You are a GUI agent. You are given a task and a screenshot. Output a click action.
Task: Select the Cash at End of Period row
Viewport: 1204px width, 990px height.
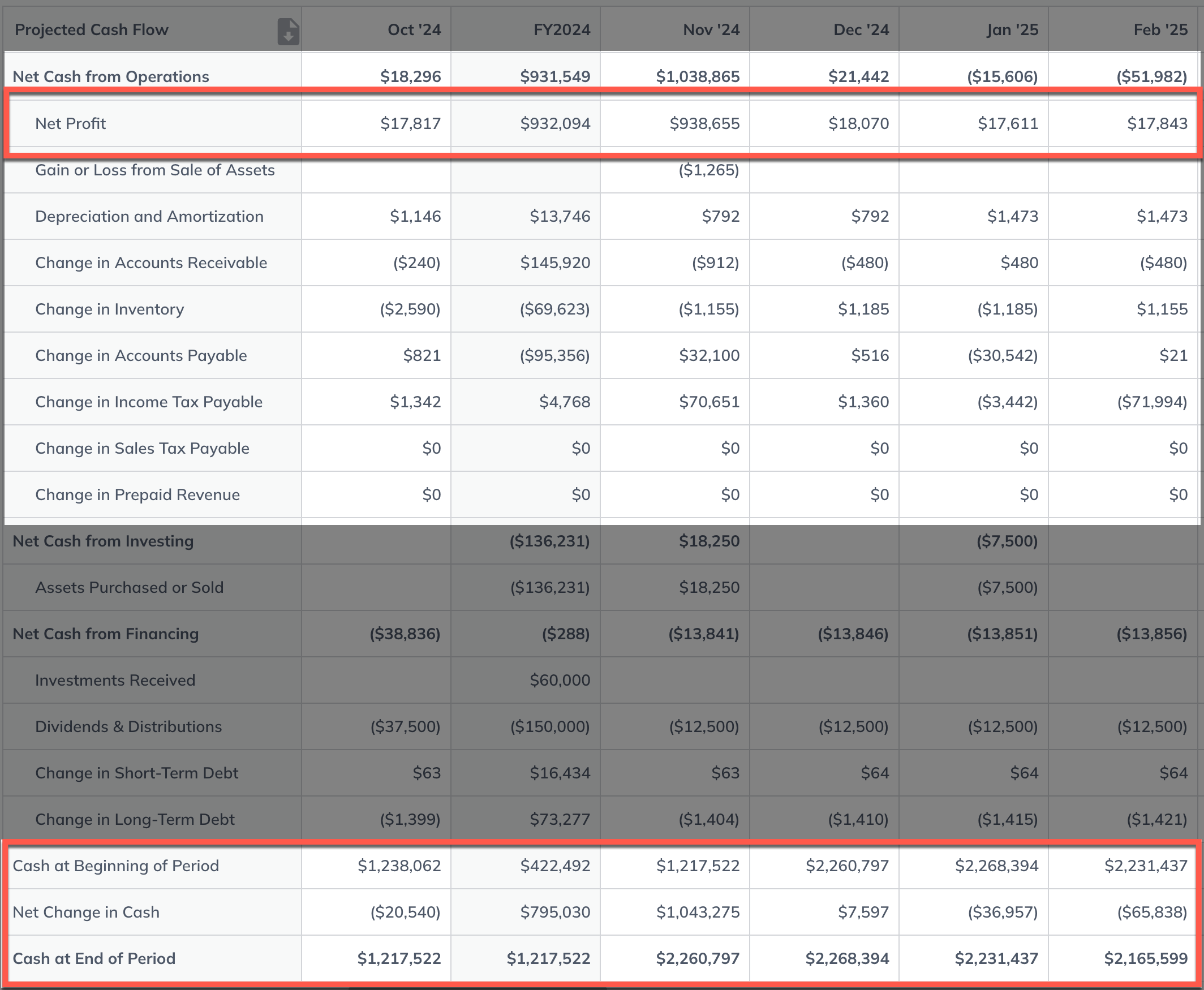tap(94, 958)
